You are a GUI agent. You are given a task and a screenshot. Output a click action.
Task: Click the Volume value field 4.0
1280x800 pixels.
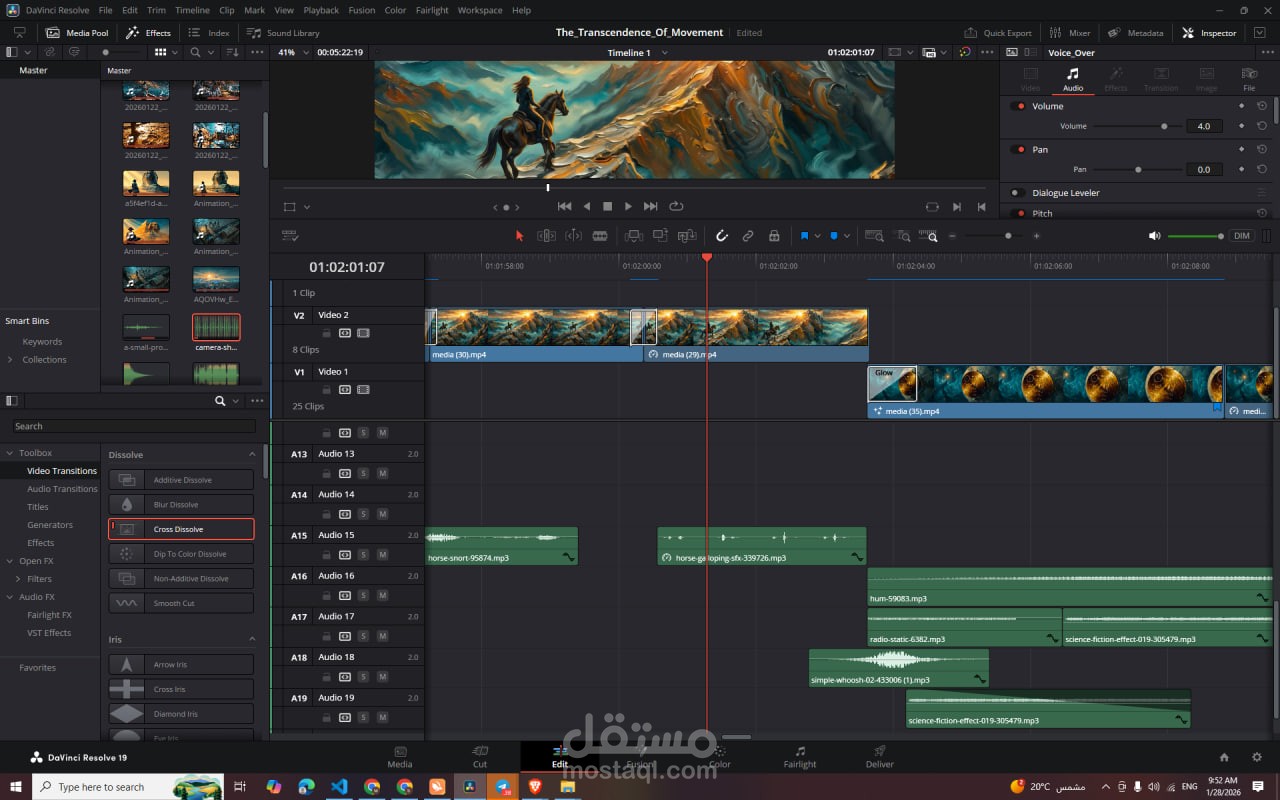[1204, 126]
